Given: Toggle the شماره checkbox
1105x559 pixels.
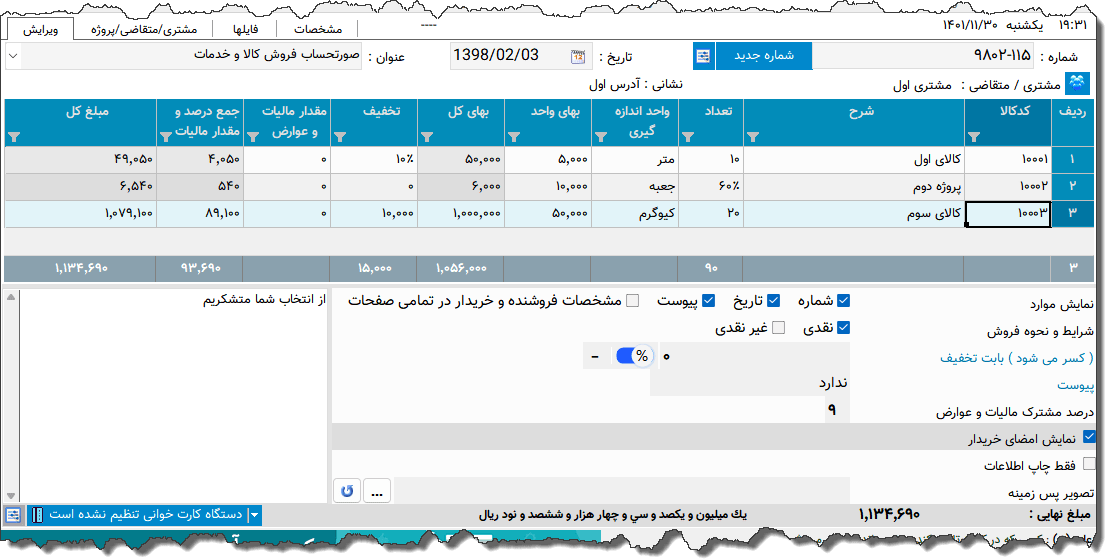Looking at the screenshot, I should pos(844,301).
